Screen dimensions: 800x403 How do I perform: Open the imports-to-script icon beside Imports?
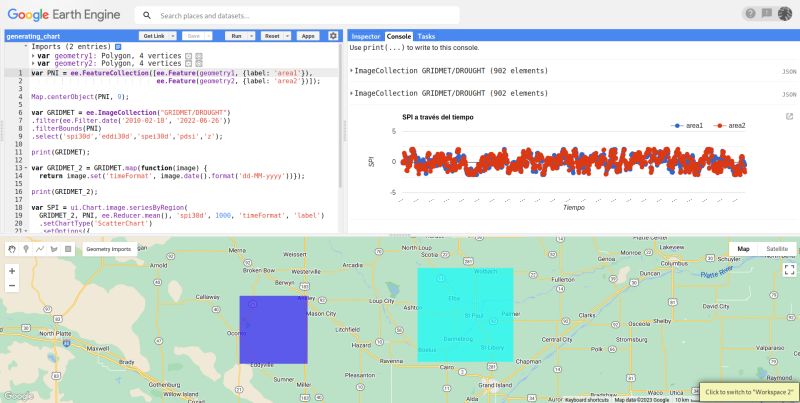118,47
